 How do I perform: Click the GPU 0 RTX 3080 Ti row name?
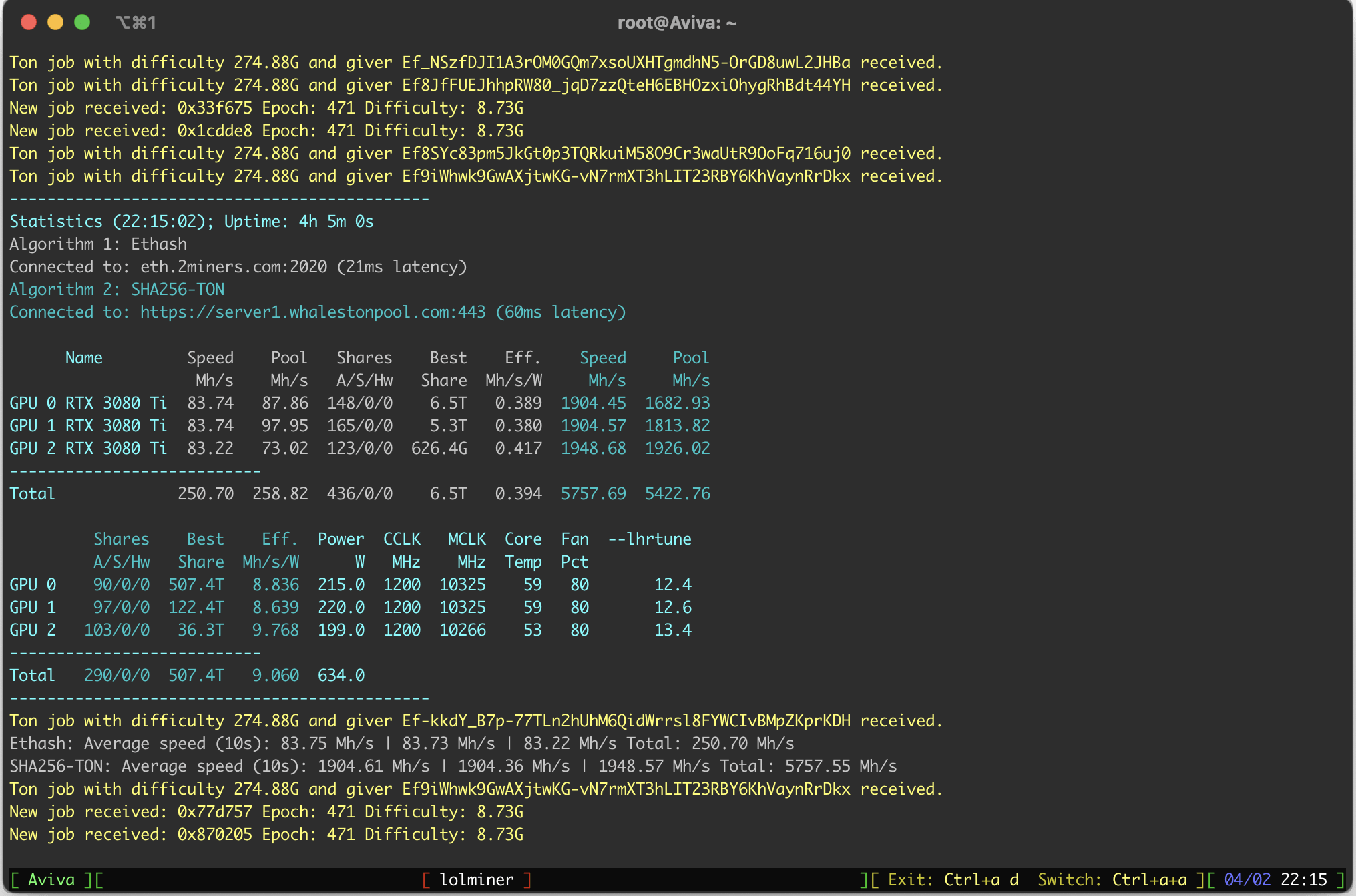pos(88,403)
